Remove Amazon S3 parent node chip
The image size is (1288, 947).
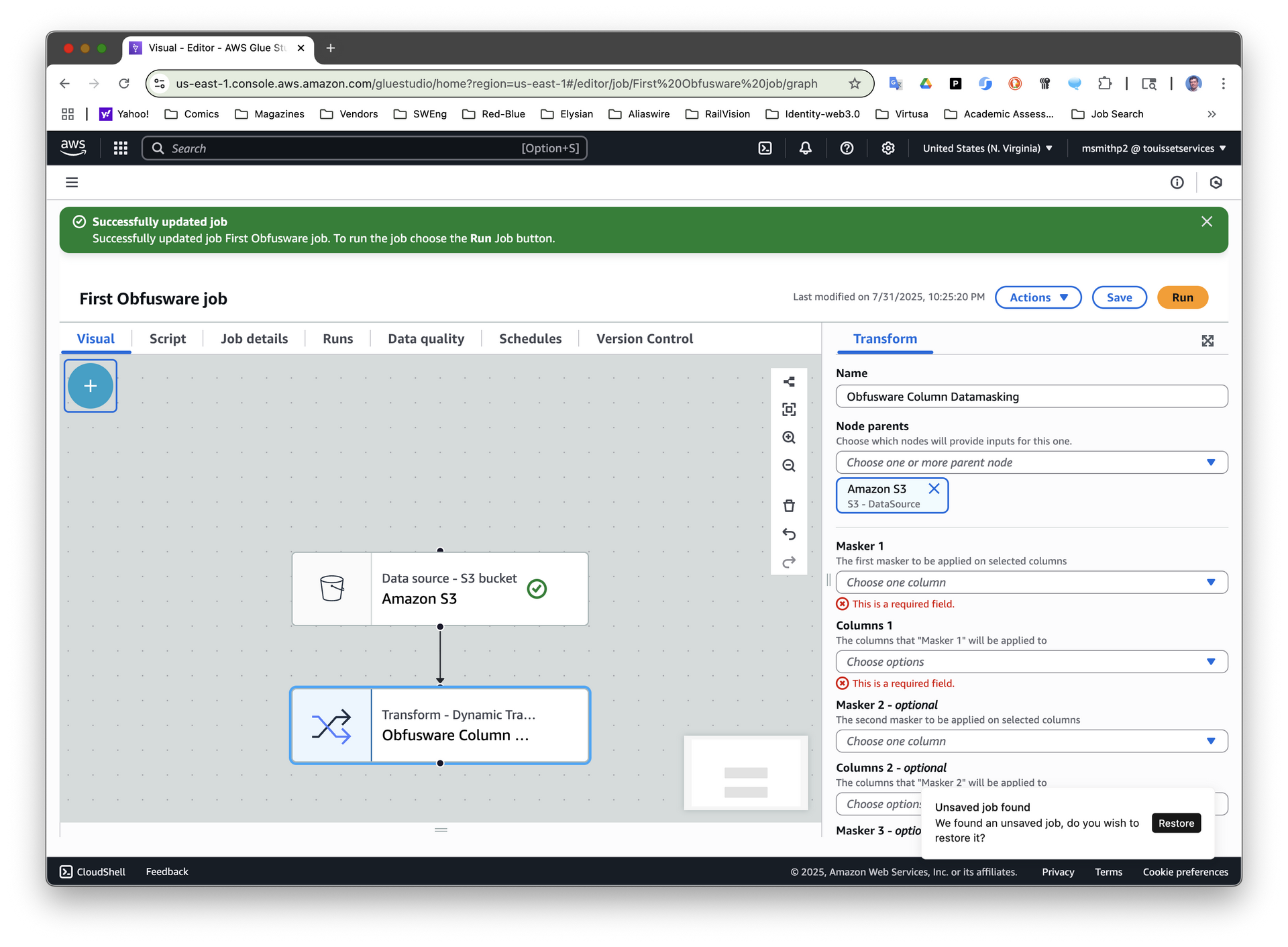(934, 489)
